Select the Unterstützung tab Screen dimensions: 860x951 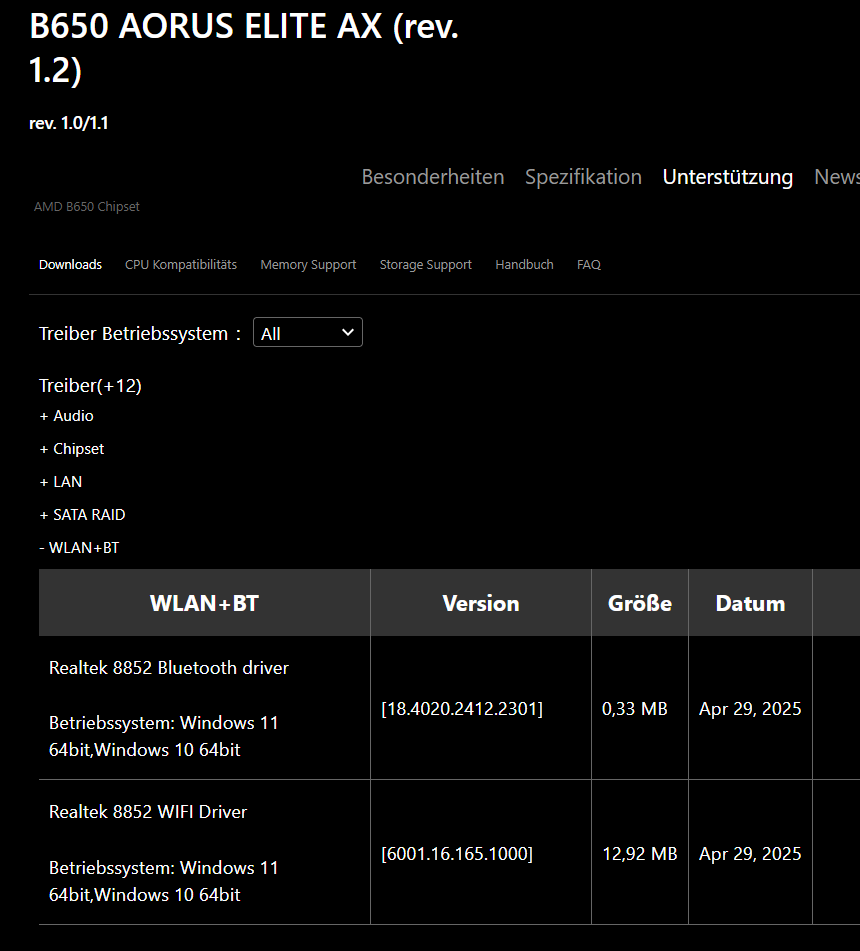(x=728, y=177)
